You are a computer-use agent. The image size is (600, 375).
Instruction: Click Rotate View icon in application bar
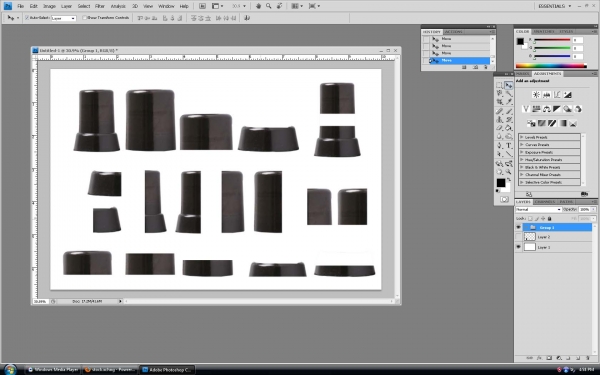tap(280, 6)
